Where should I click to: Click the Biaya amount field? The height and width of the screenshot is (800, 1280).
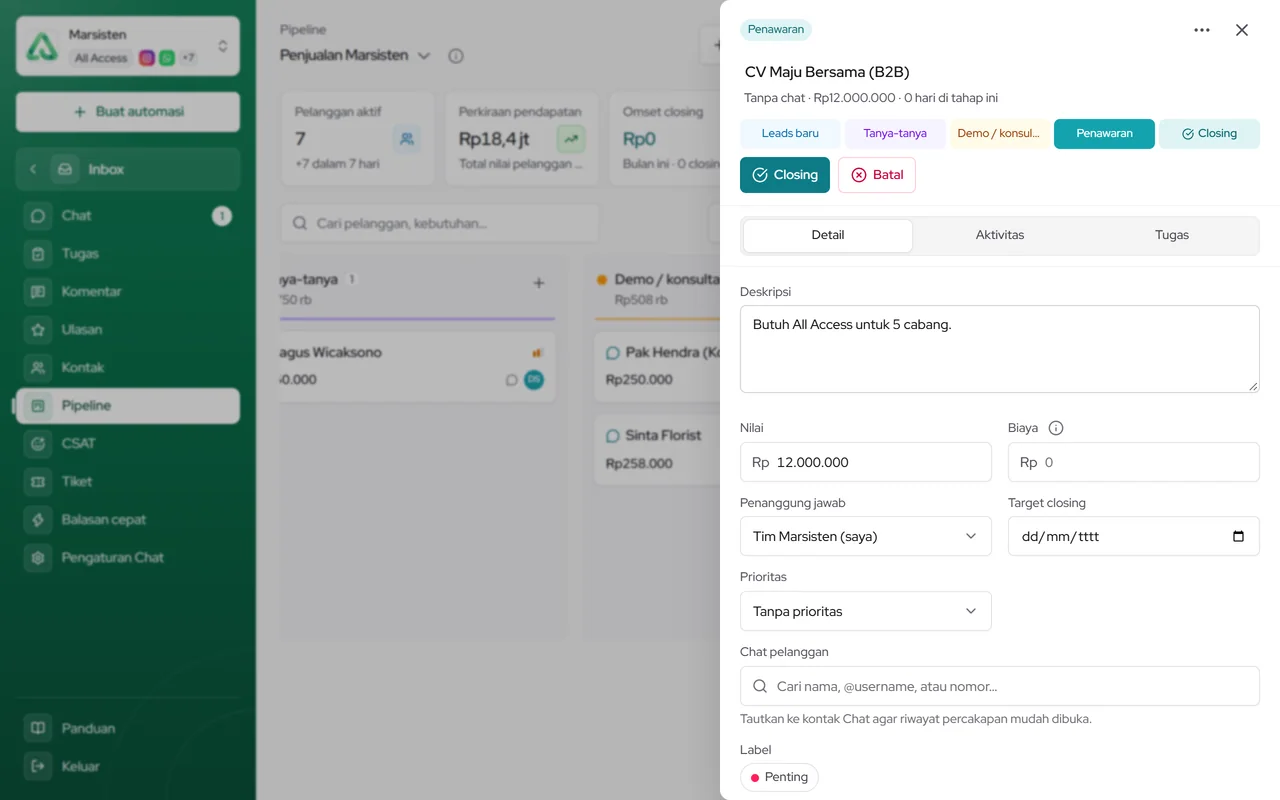point(1134,462)
